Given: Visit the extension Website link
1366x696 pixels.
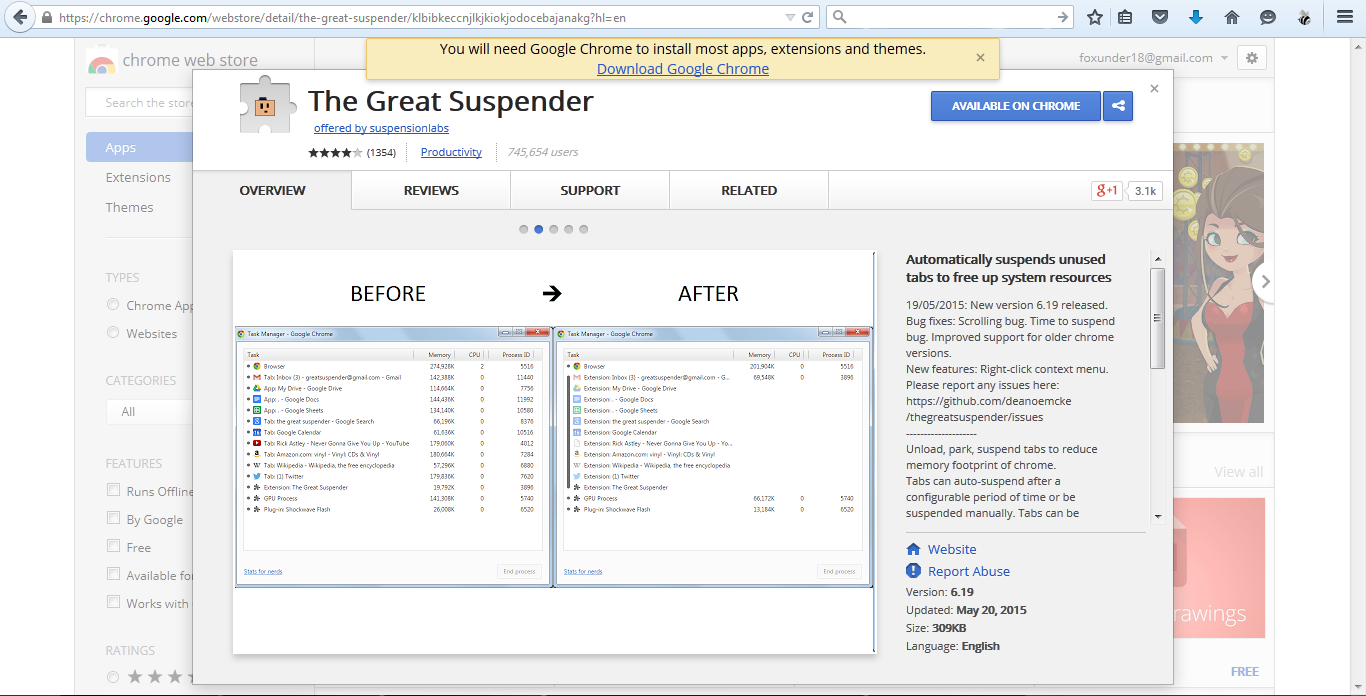Looking at the screenshot, I should click(952, 550).
